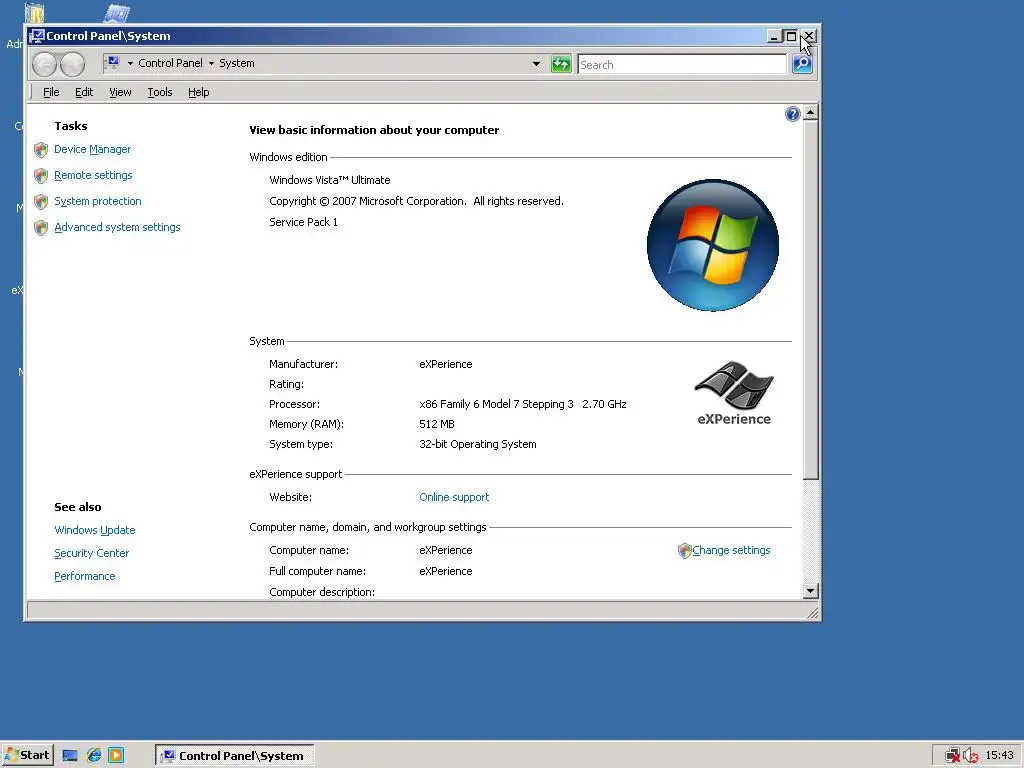Viewport: 1024px width, 768px height.
Task: Open the File menu
Action: click(51, 92)
